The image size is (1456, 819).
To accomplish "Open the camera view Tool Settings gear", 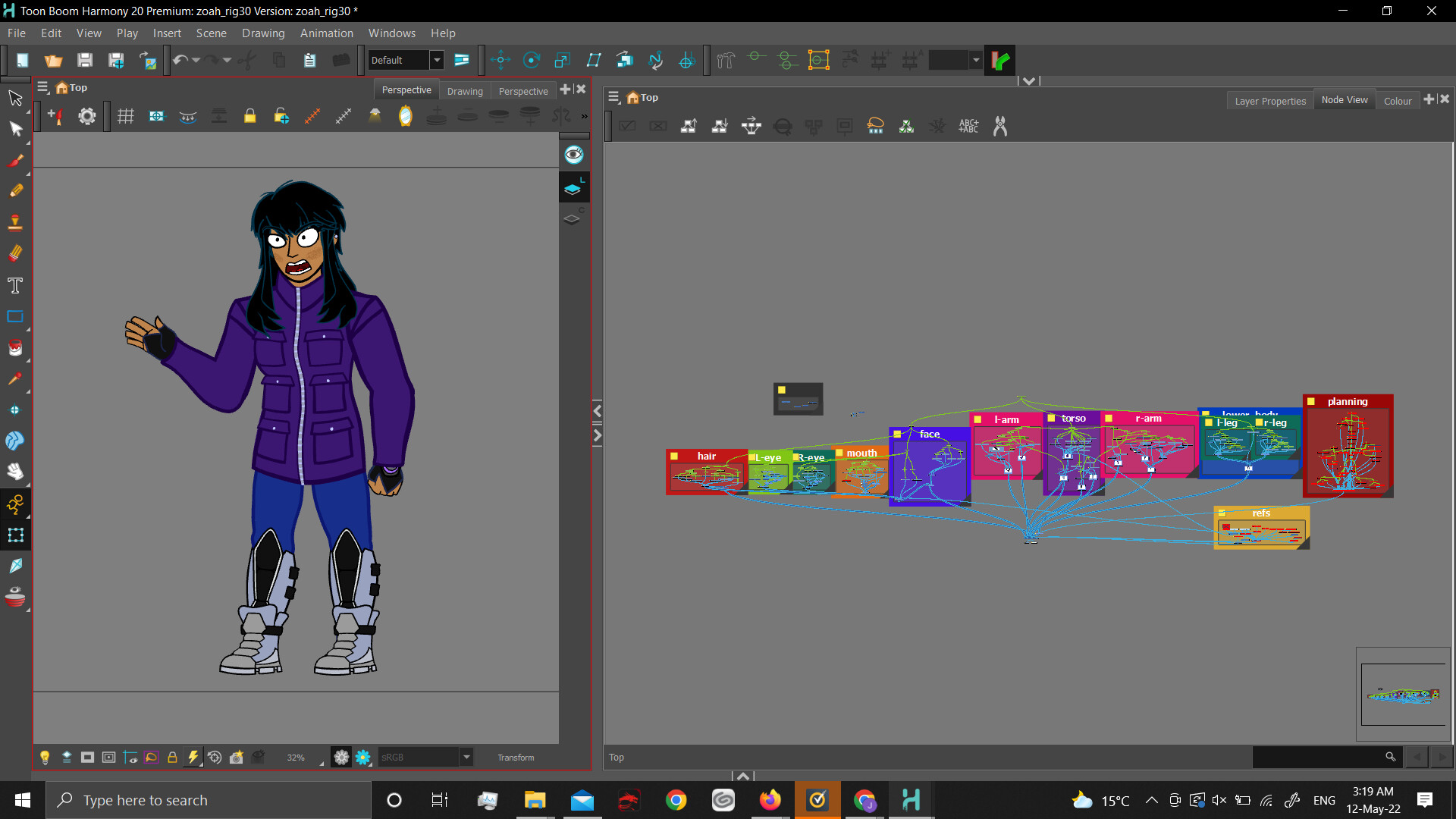I will [x=86, y=116].
